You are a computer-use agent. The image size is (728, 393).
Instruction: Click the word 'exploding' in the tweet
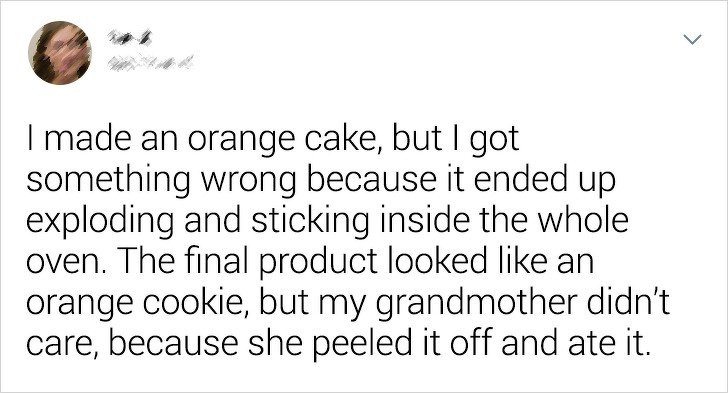pyautogui.click(x=100, y=222)
